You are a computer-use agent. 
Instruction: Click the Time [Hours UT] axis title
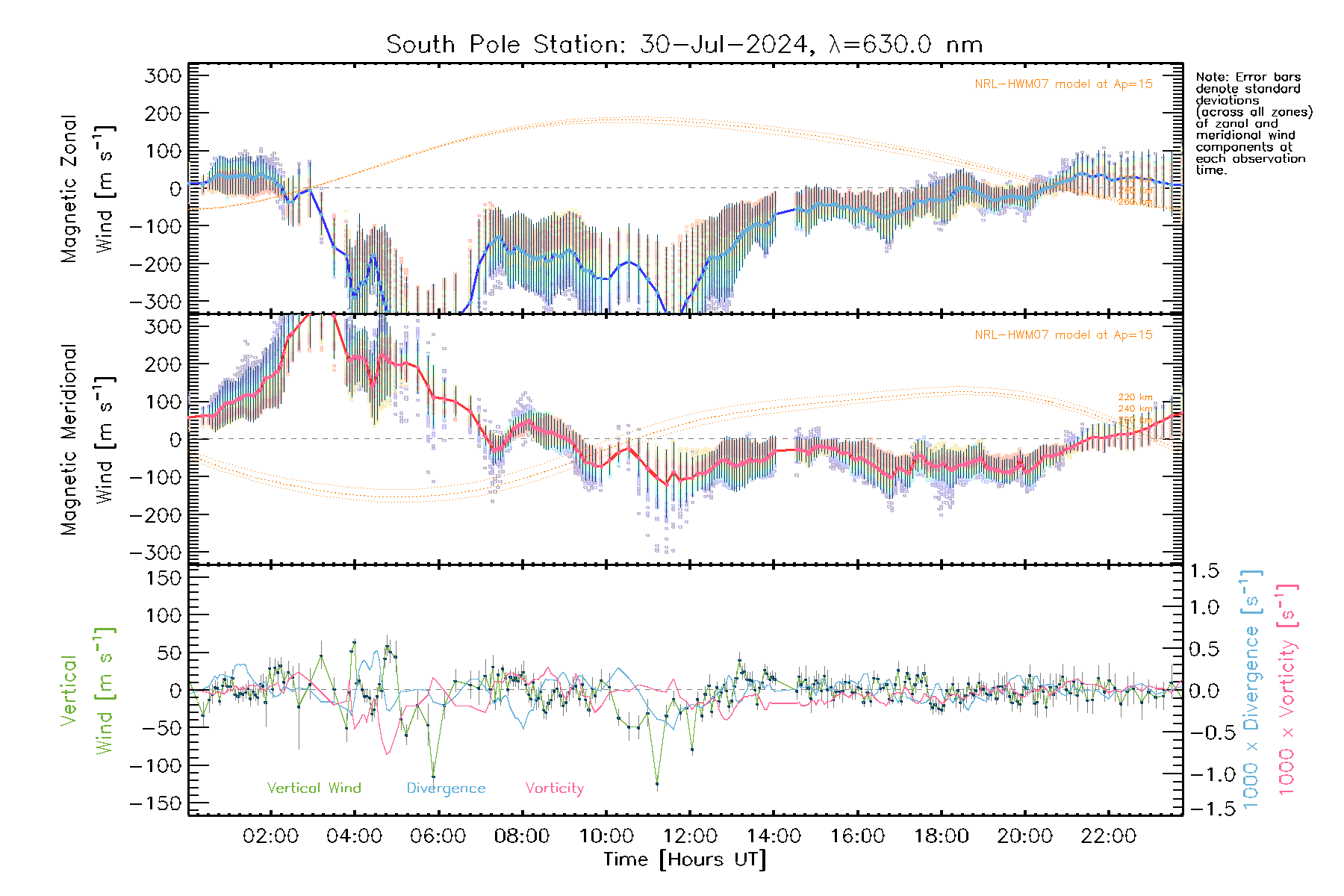(x=685, y=859)
